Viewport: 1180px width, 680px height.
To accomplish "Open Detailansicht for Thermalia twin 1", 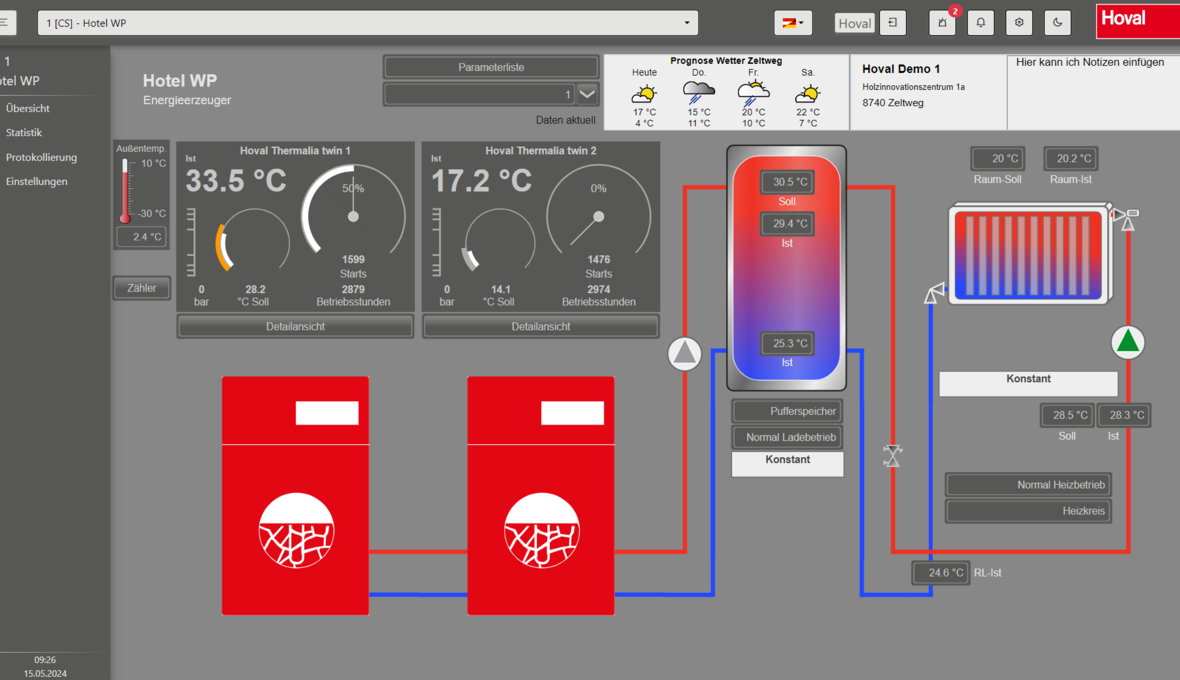I will (295, 326).
